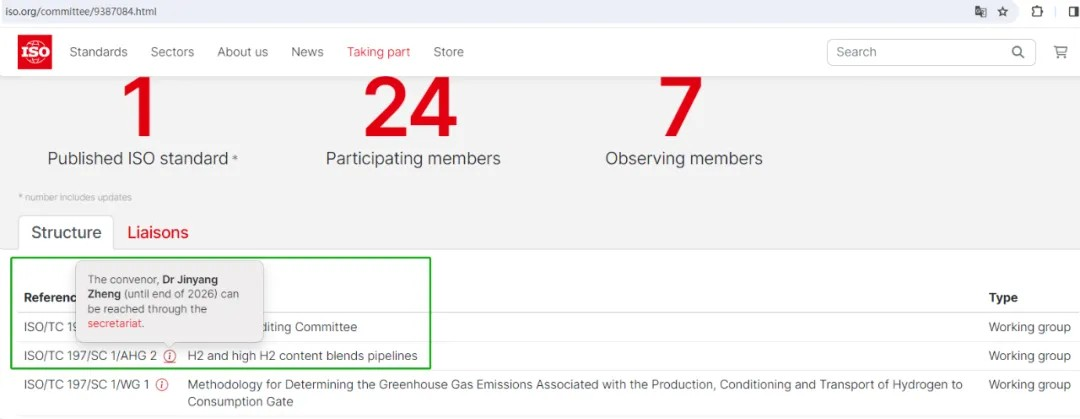Bookmark page with the star icon
This screenshot has height=419, width=1080.
pyautogui.click(x=1003, y=12)
